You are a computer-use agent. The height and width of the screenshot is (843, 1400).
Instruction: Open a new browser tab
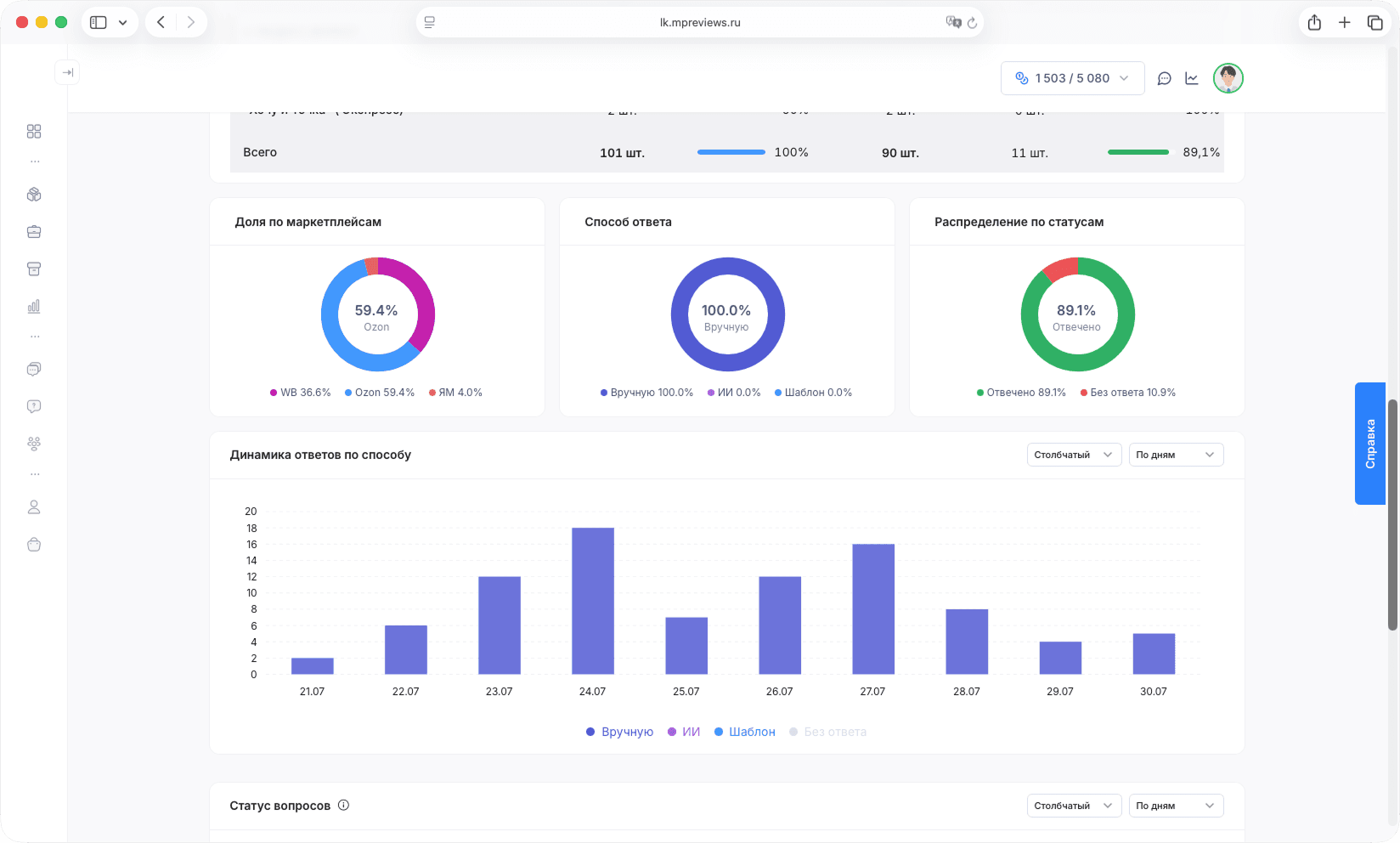[x=1345, y=22]
